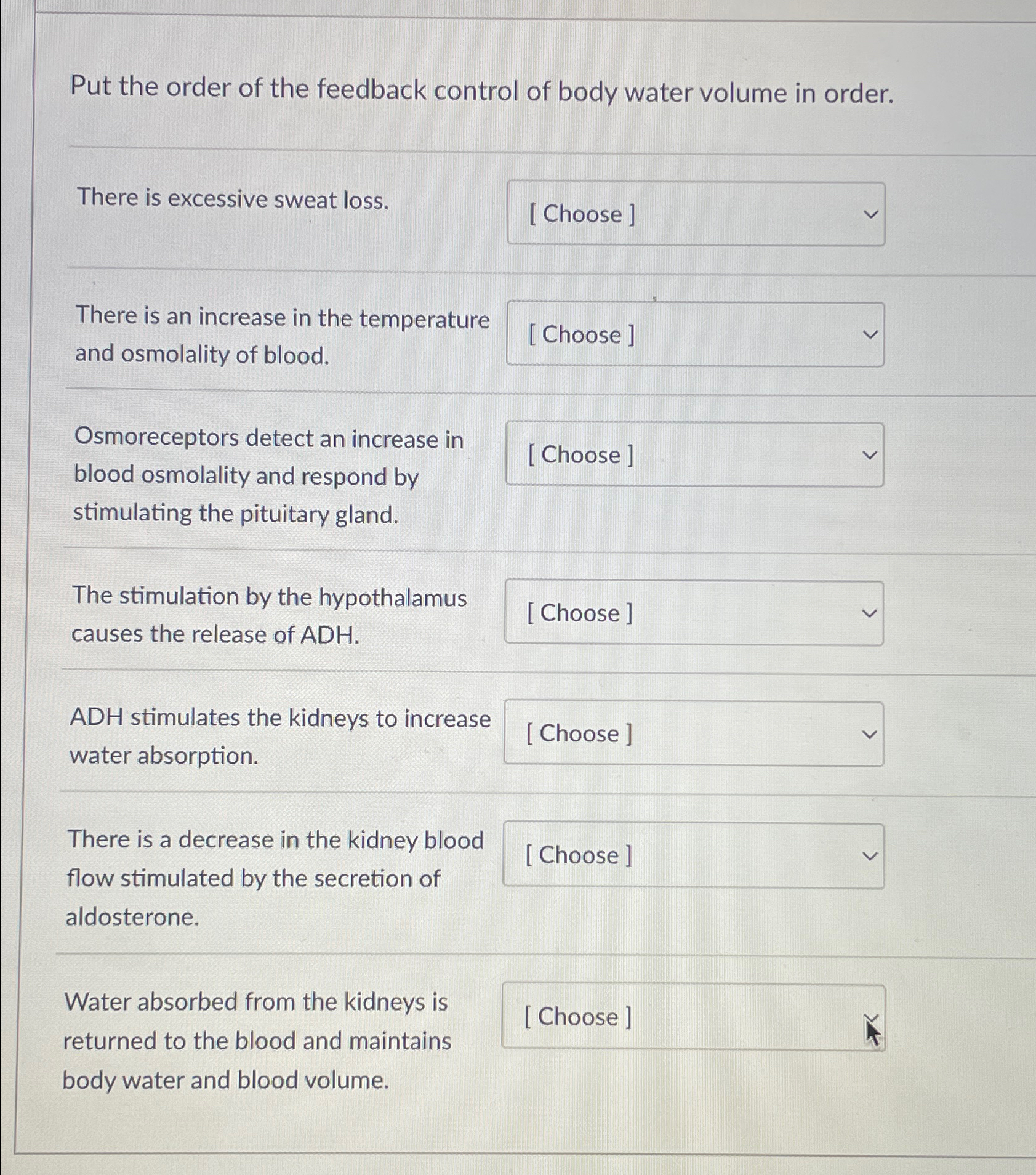
Task: Open the dropdown for the osmoreceptors statement
Action: (694, 454)
